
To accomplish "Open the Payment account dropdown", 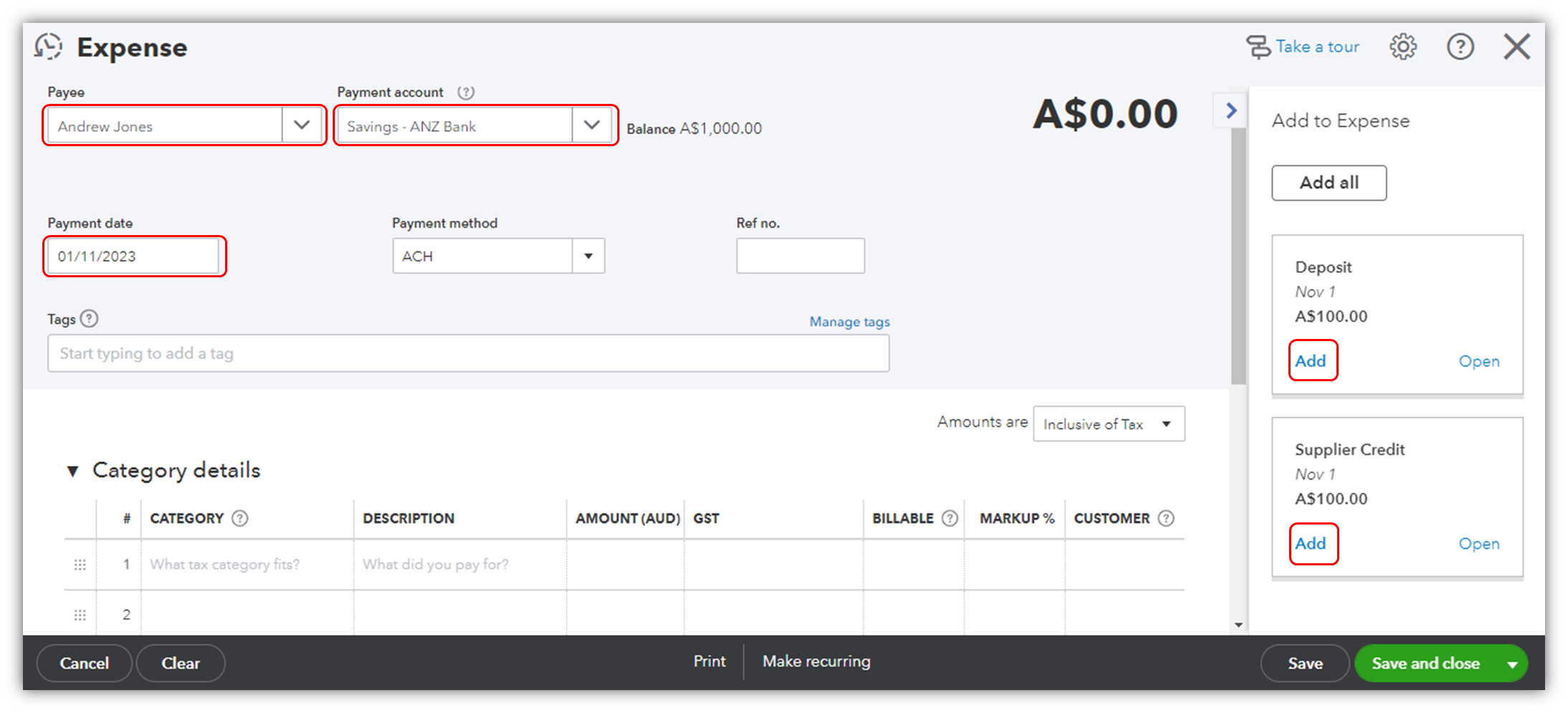I will point(591,125).
